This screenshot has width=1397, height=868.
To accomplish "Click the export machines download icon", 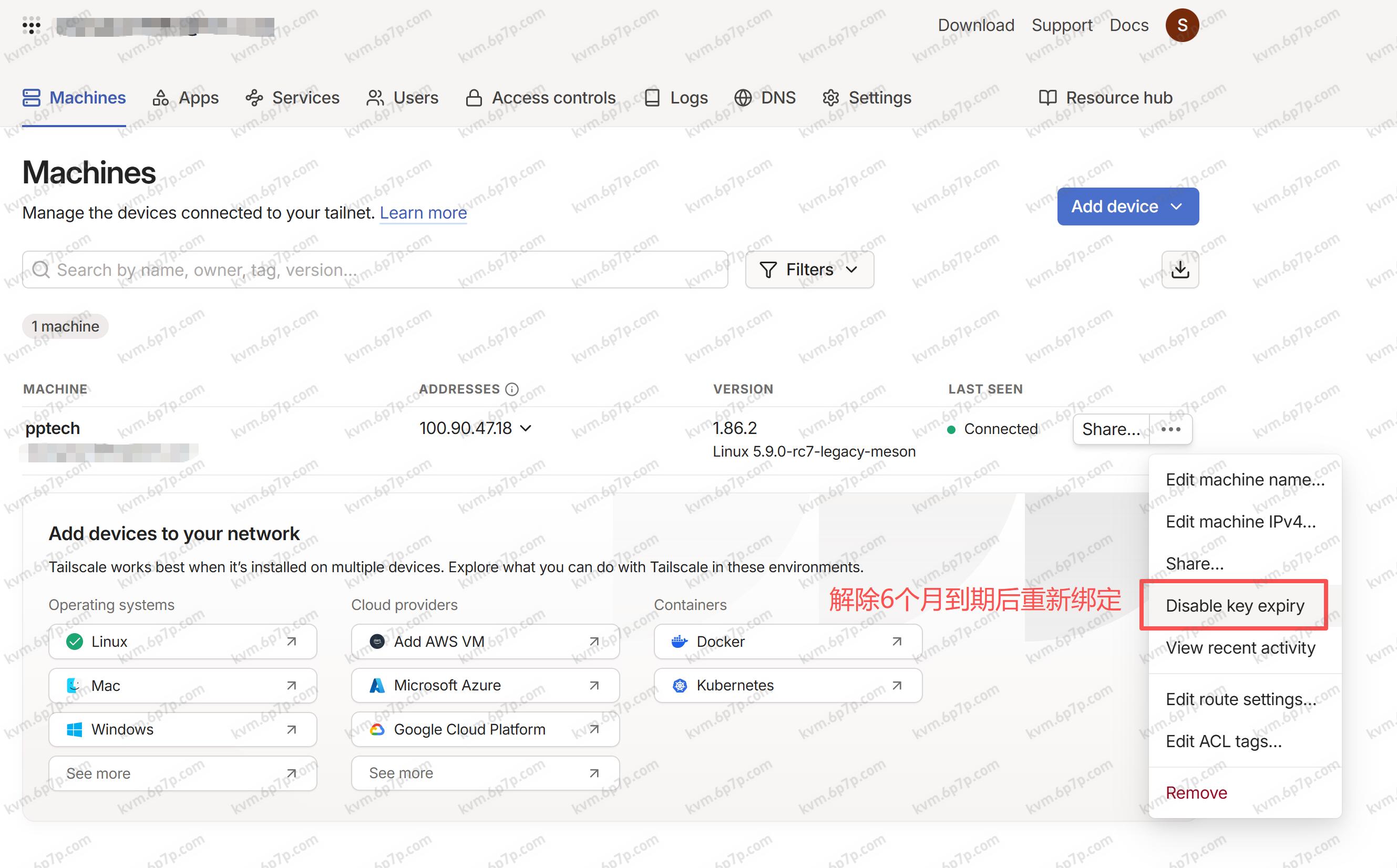I will tap(1179, 269).
